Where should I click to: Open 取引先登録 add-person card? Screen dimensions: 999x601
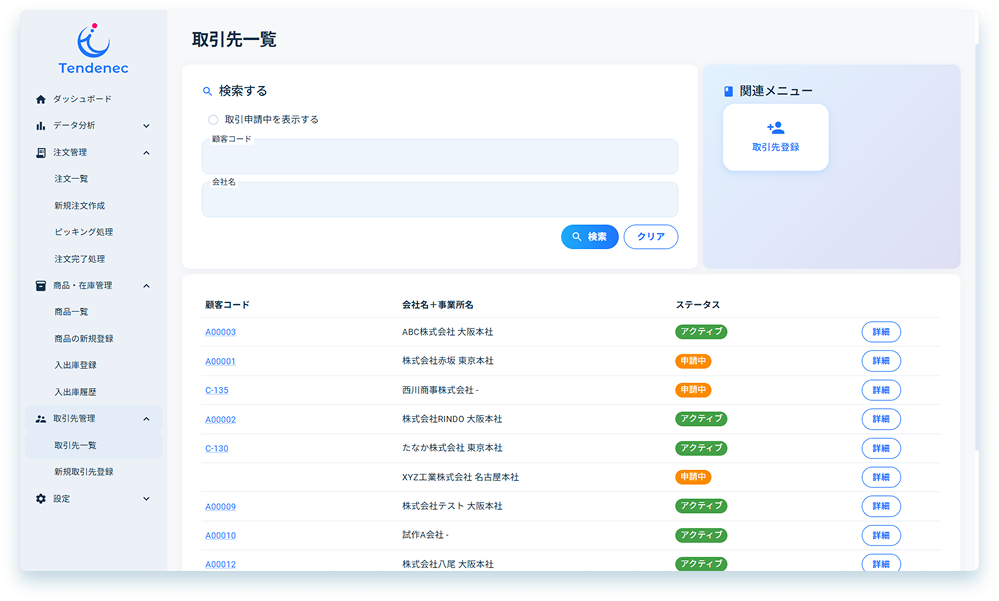[775, 137]
